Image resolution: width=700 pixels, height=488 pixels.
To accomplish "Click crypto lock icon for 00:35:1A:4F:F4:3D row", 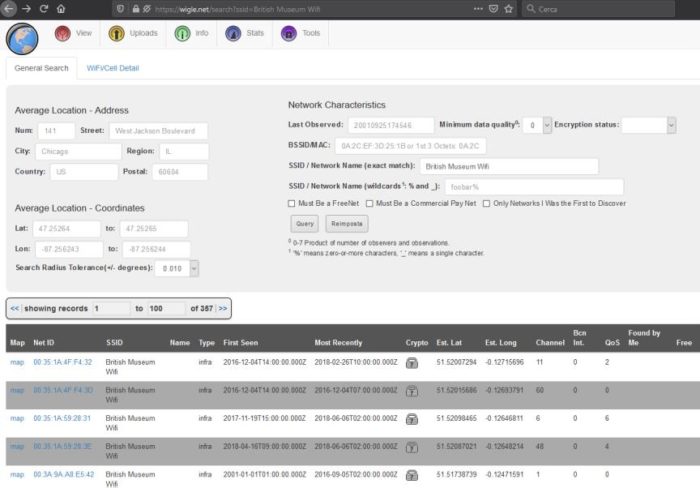I will (x=412, y=391).
